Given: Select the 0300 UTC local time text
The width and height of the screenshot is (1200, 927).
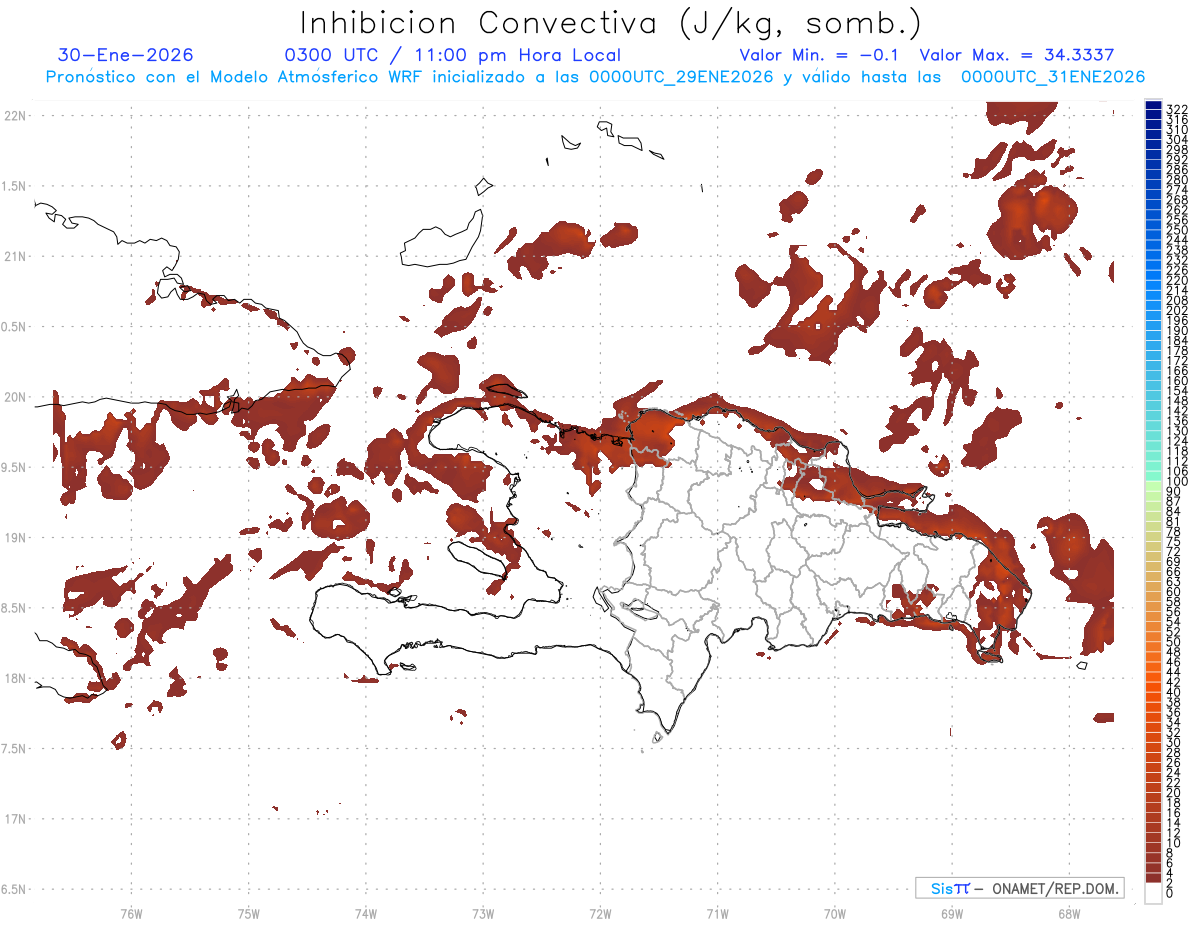Looking at the screenshot, I should click(453, 56).
